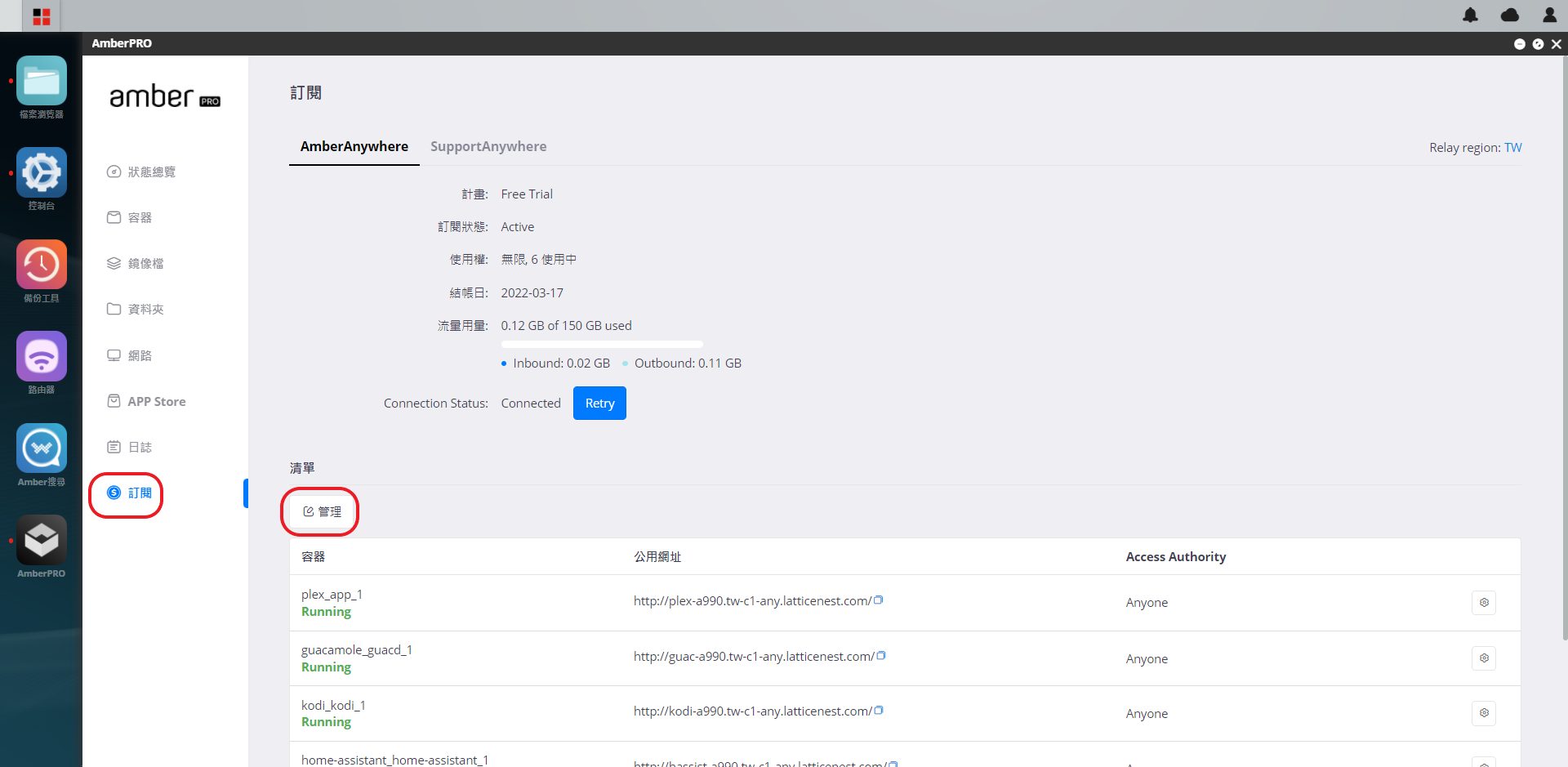Screen dimensions: 1568x767
Task: Copy the guac-a990 URL to clipboard
Action: (881, 656)
